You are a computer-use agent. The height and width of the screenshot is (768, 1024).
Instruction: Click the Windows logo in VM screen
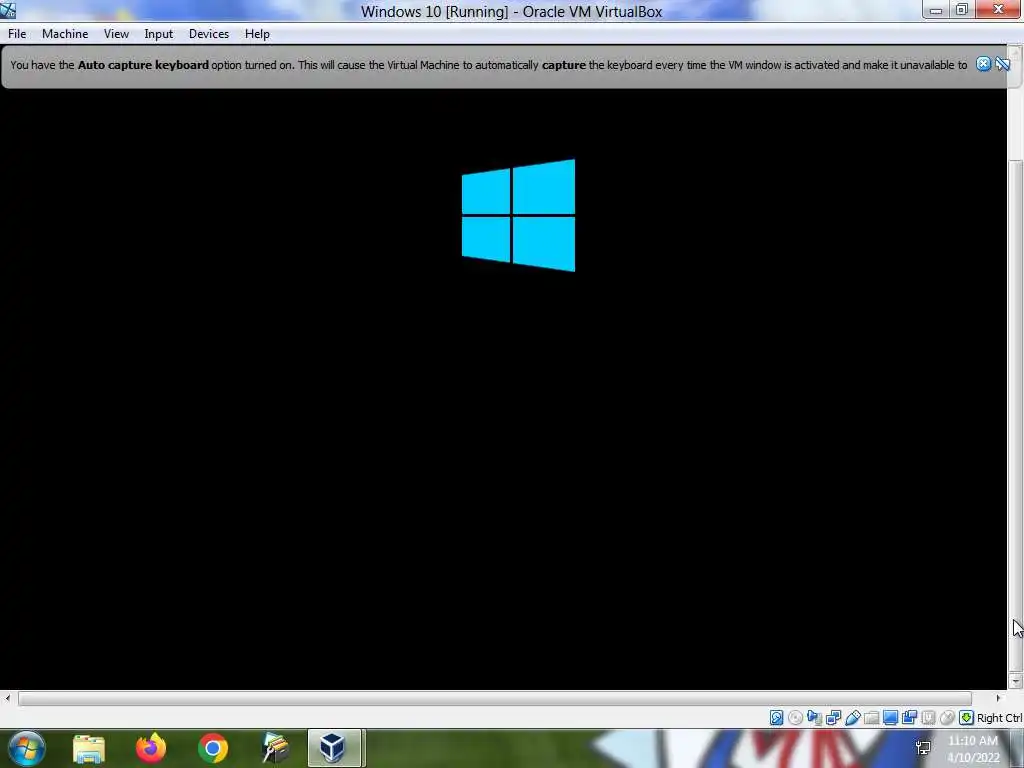(519, 215)
